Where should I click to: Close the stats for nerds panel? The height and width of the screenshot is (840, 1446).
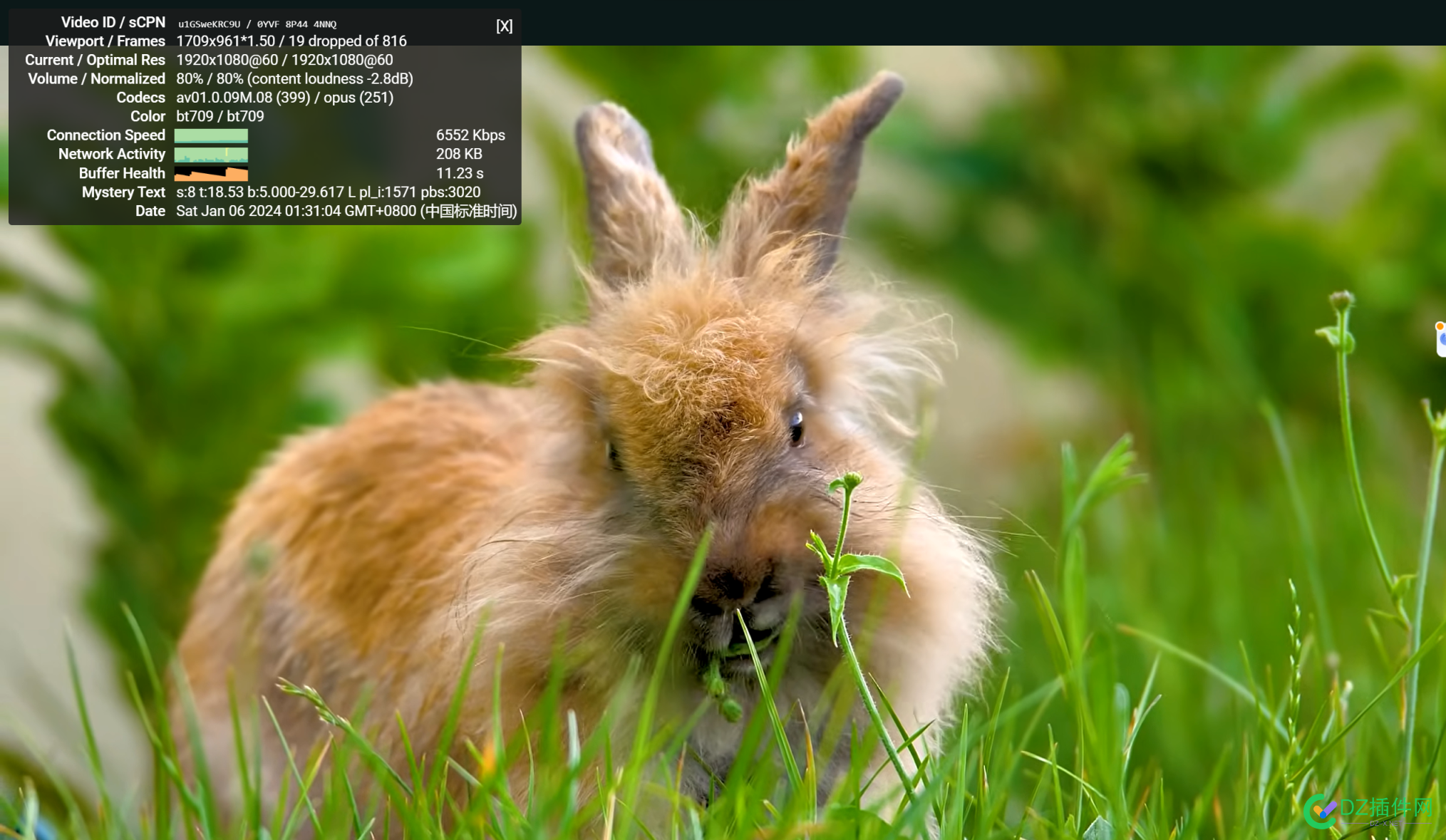pos(504,26)
